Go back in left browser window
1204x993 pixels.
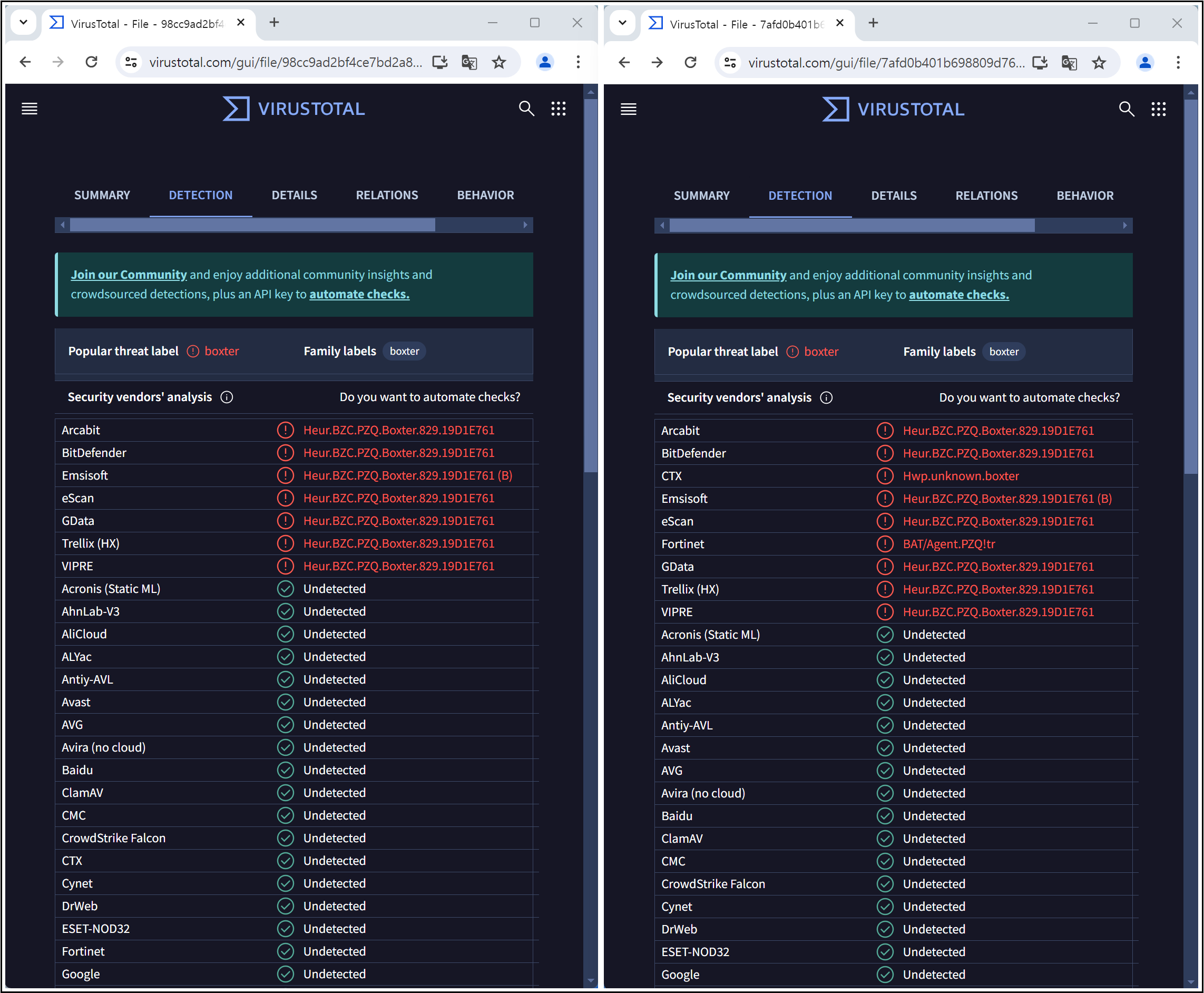pyautogui.click(x=25, y=62)
